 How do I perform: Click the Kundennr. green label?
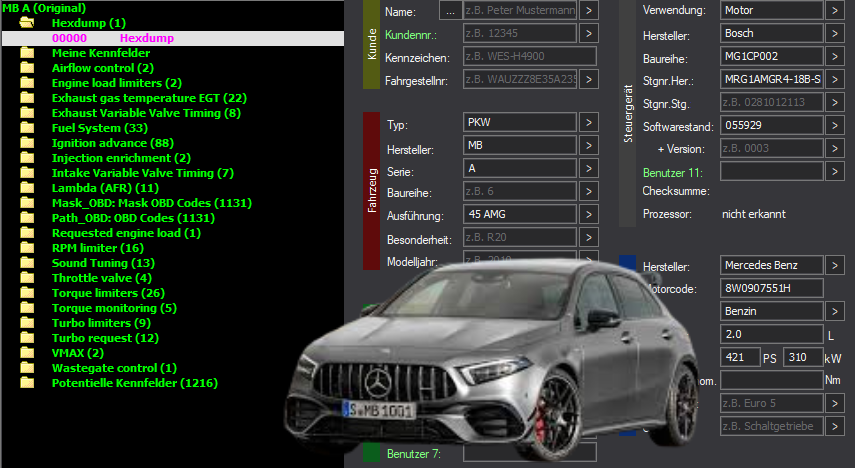point(411,35)
